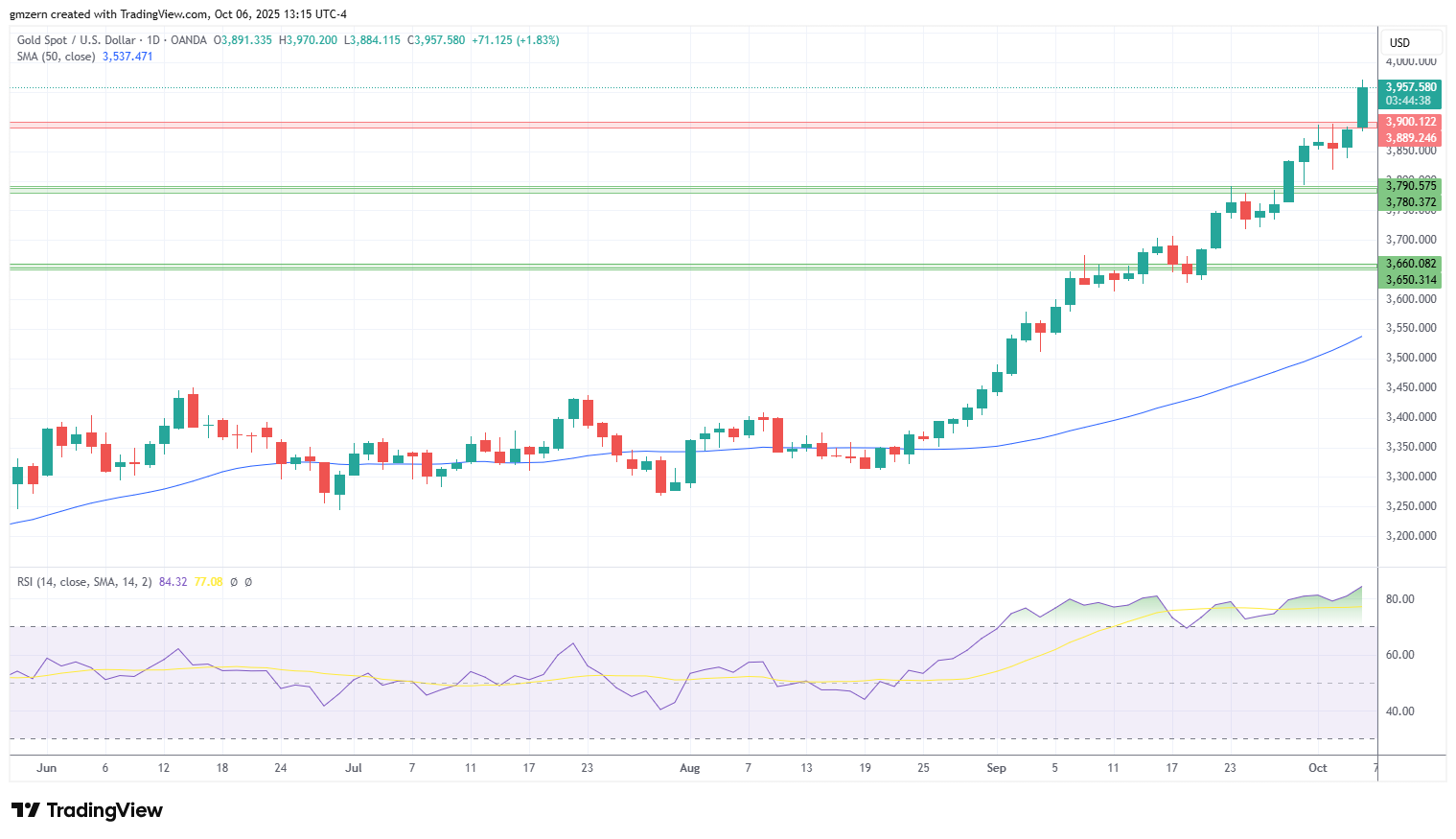Image resolution: width=1456 pixels, height=839 pixels.
Task: Click the 4,000.000 price axis label
Action: [x=1411, y=62]
